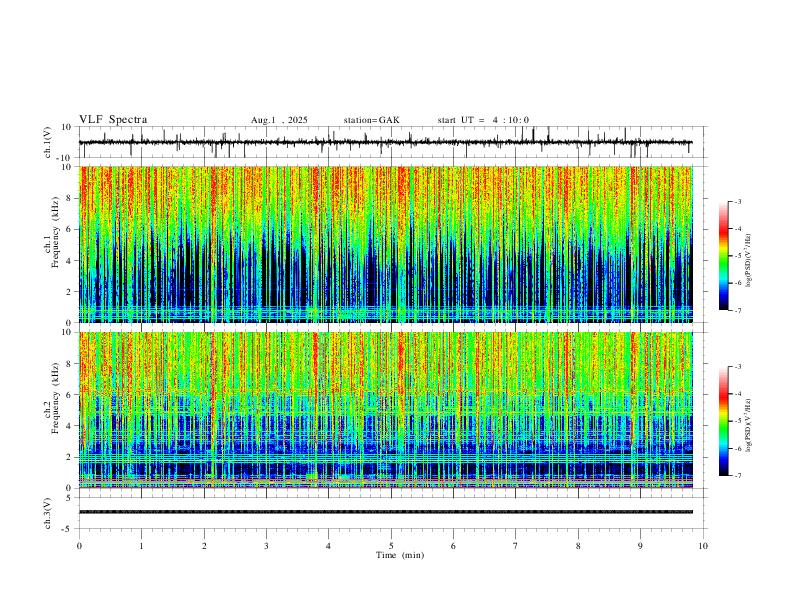Select the date label 'Aug.1 , 2025'

pos(279,120)
